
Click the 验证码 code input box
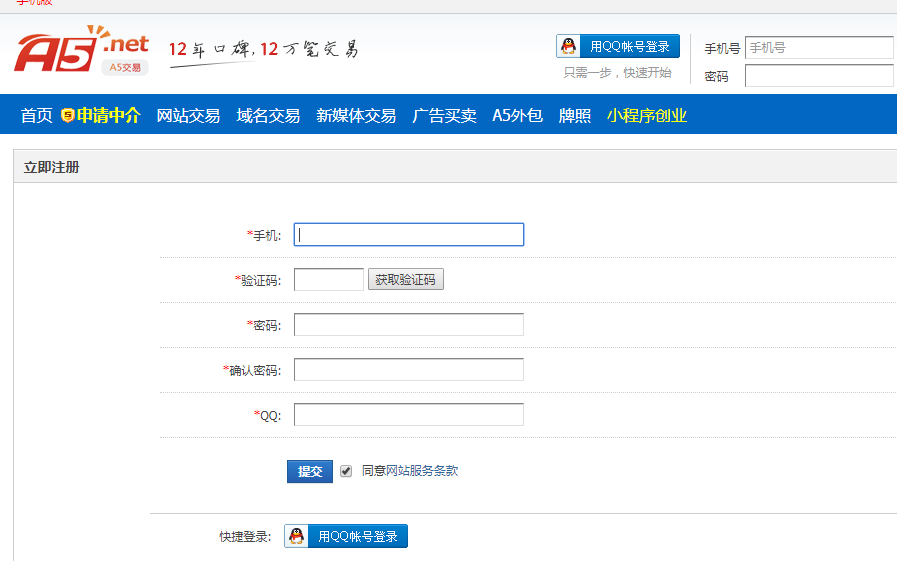coord(329,280)
